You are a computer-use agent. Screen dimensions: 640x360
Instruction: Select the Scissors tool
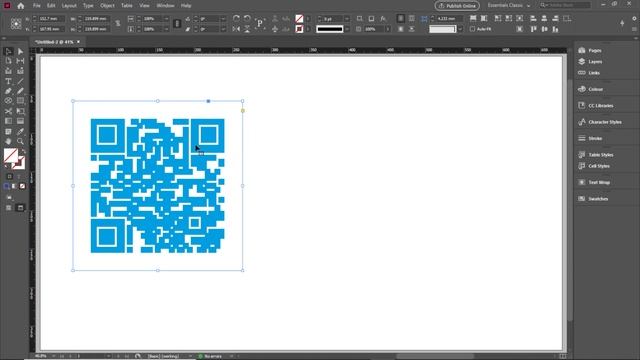click(8, 111)
